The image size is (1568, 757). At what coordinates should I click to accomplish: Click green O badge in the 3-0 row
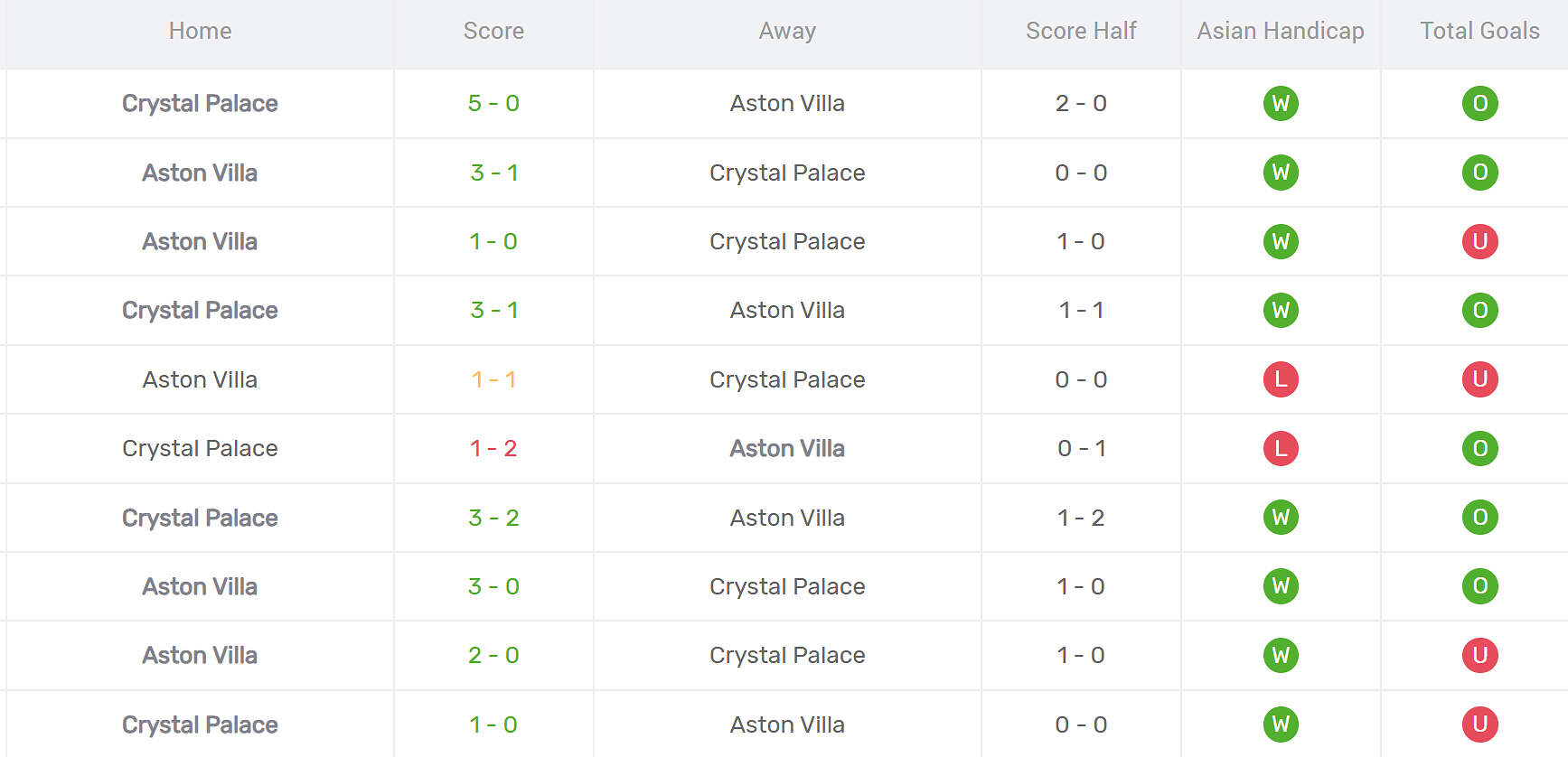click(1479, 586)
